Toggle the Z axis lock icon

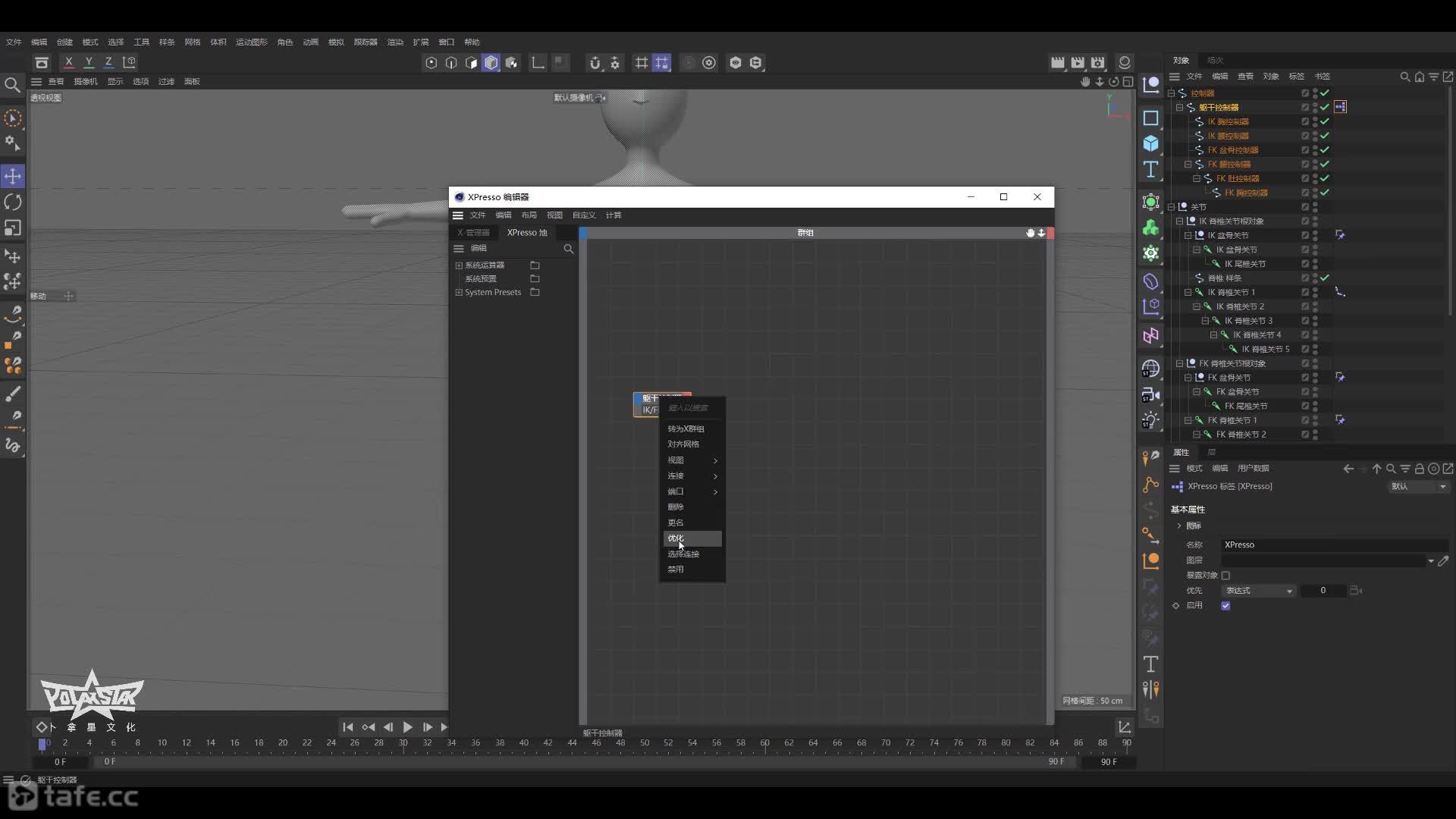(108, 62)
